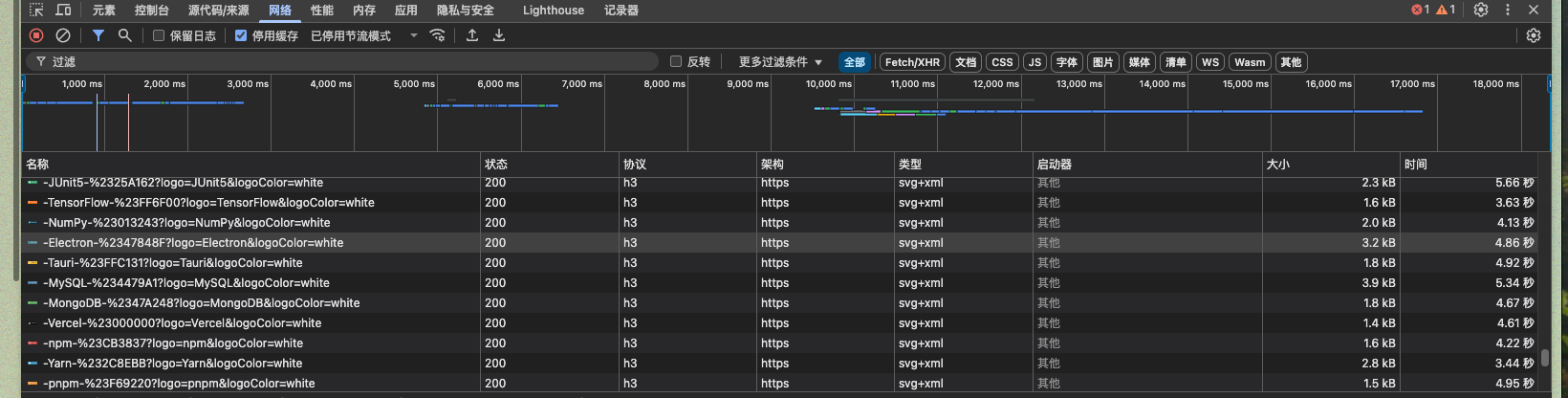Sort by the 时间 column header
Image resolution: width=1568 pixels, height=398 pixels.
point(1470,165)
